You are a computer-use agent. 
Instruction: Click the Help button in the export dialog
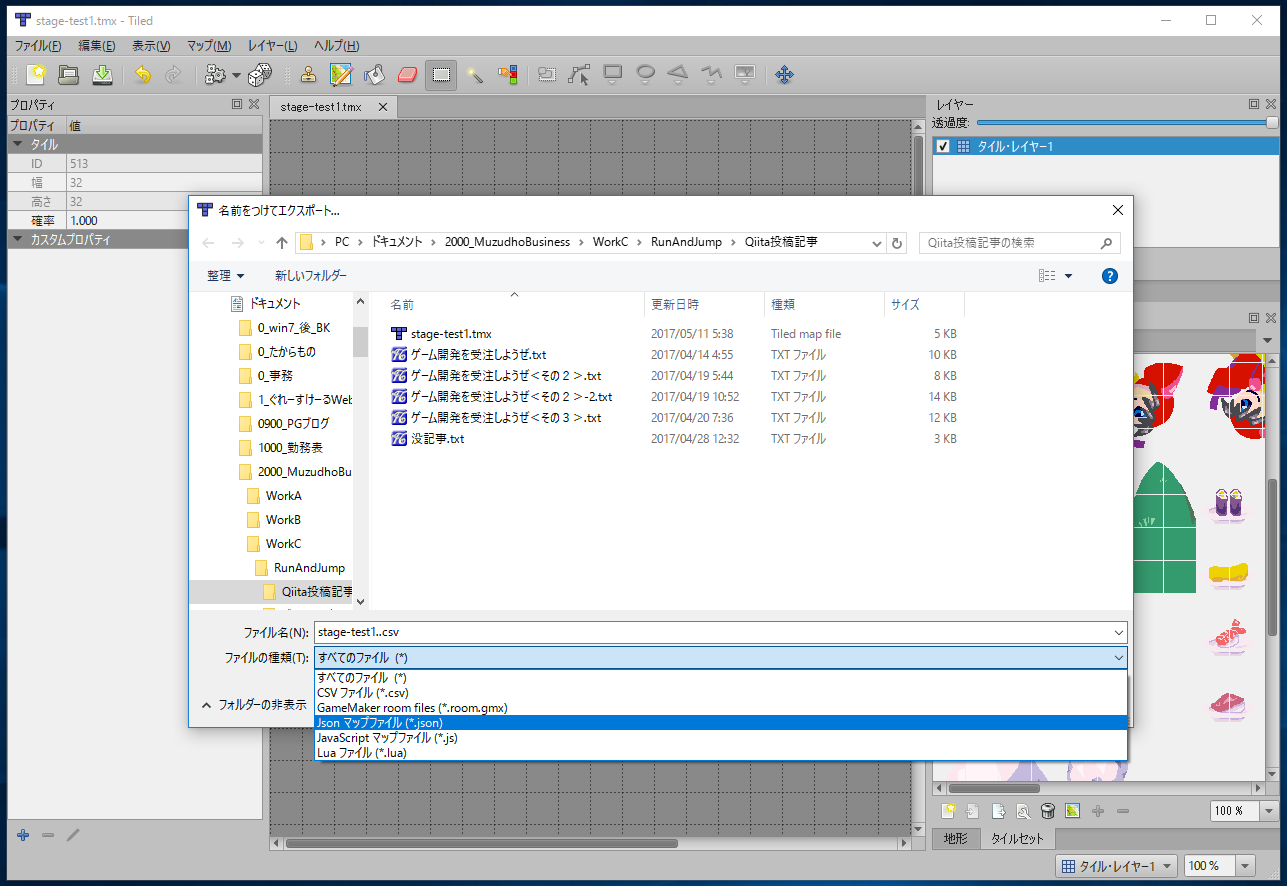coord(1109,275)
